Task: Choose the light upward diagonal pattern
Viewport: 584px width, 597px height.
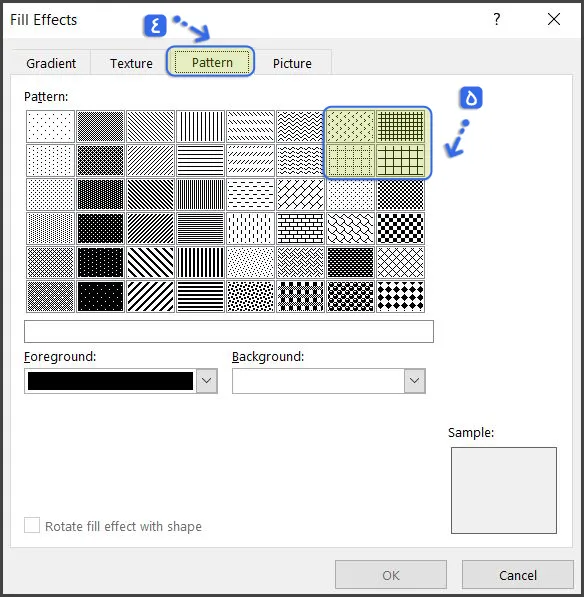Action: coord(150,161)
